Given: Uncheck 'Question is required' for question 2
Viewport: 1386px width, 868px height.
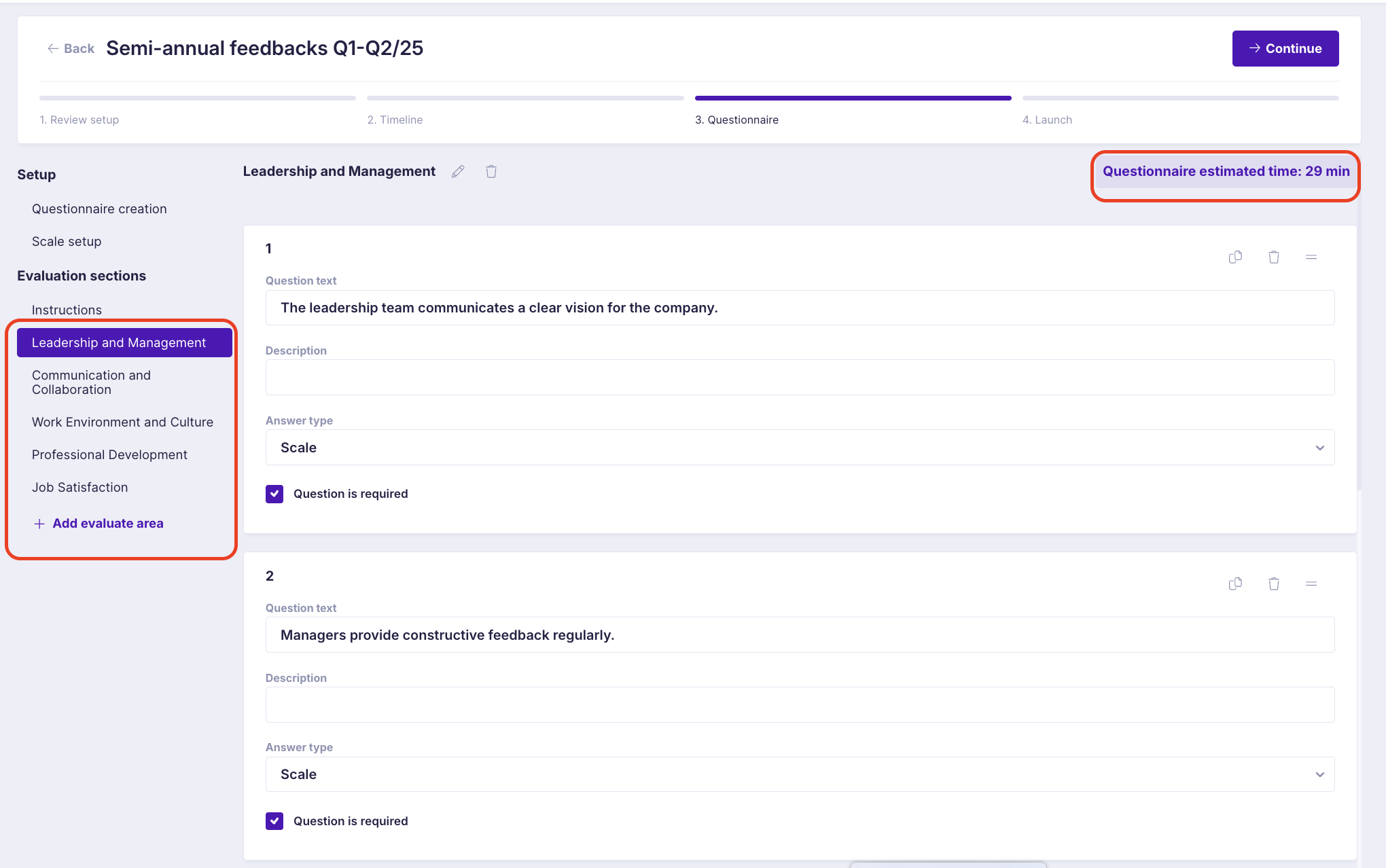Looking at the screenshot, I should pyautogui.click(x=274, y=821).
